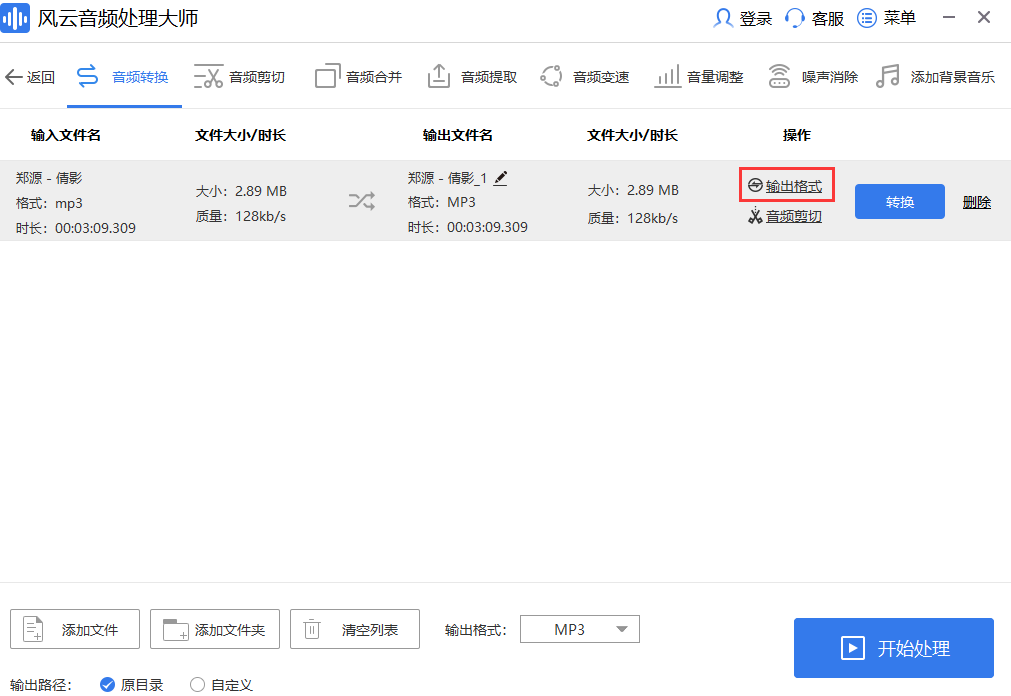Switch to 音频合并 tab label
The width and height of the screenshot is (1011, 696).
point(374,77)
